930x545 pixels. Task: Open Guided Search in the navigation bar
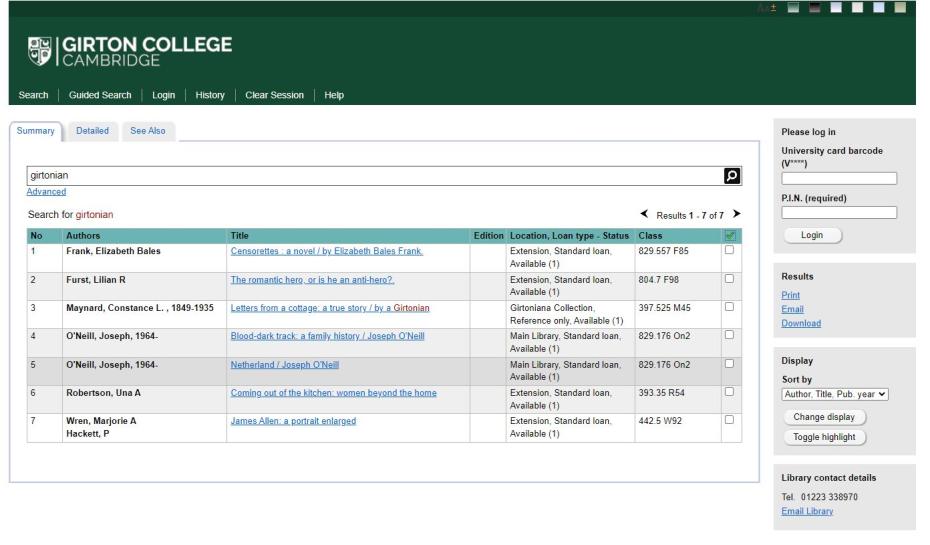(x=100, y=95)
